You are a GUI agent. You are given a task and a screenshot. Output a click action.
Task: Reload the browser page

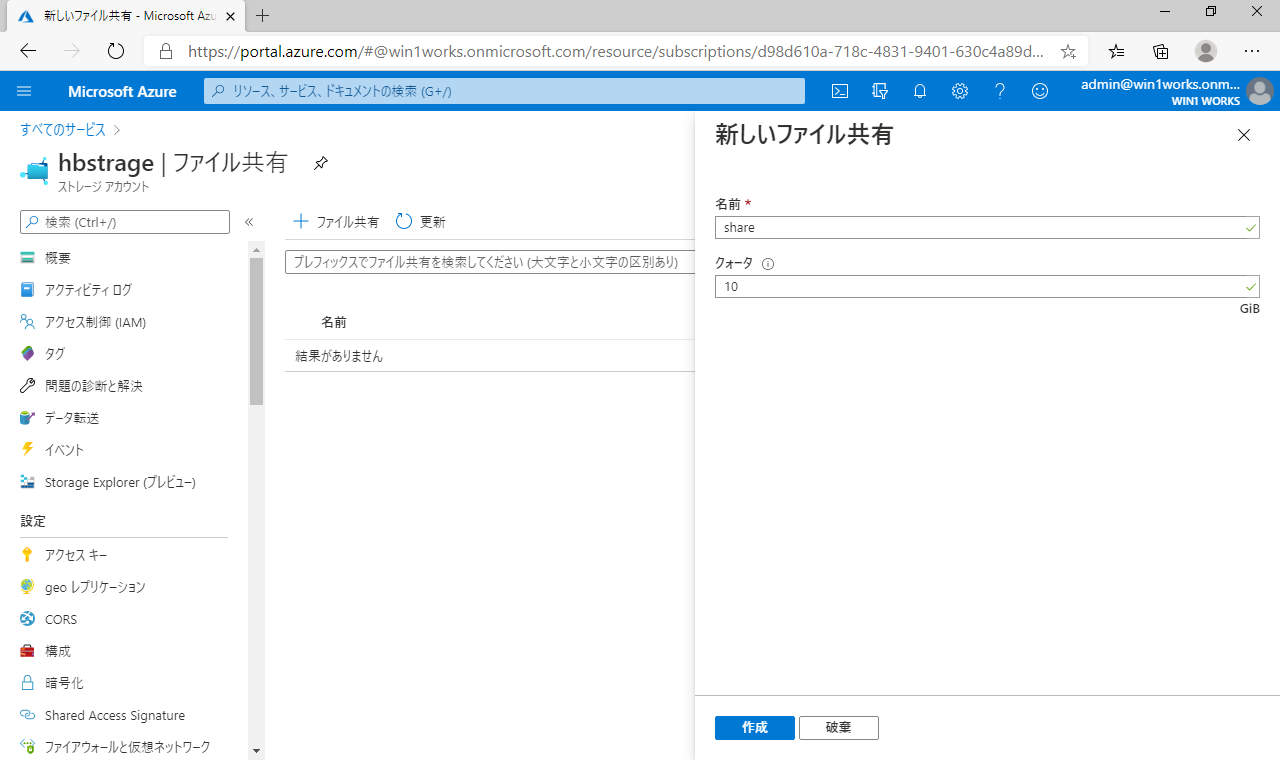tap(115, 51)
